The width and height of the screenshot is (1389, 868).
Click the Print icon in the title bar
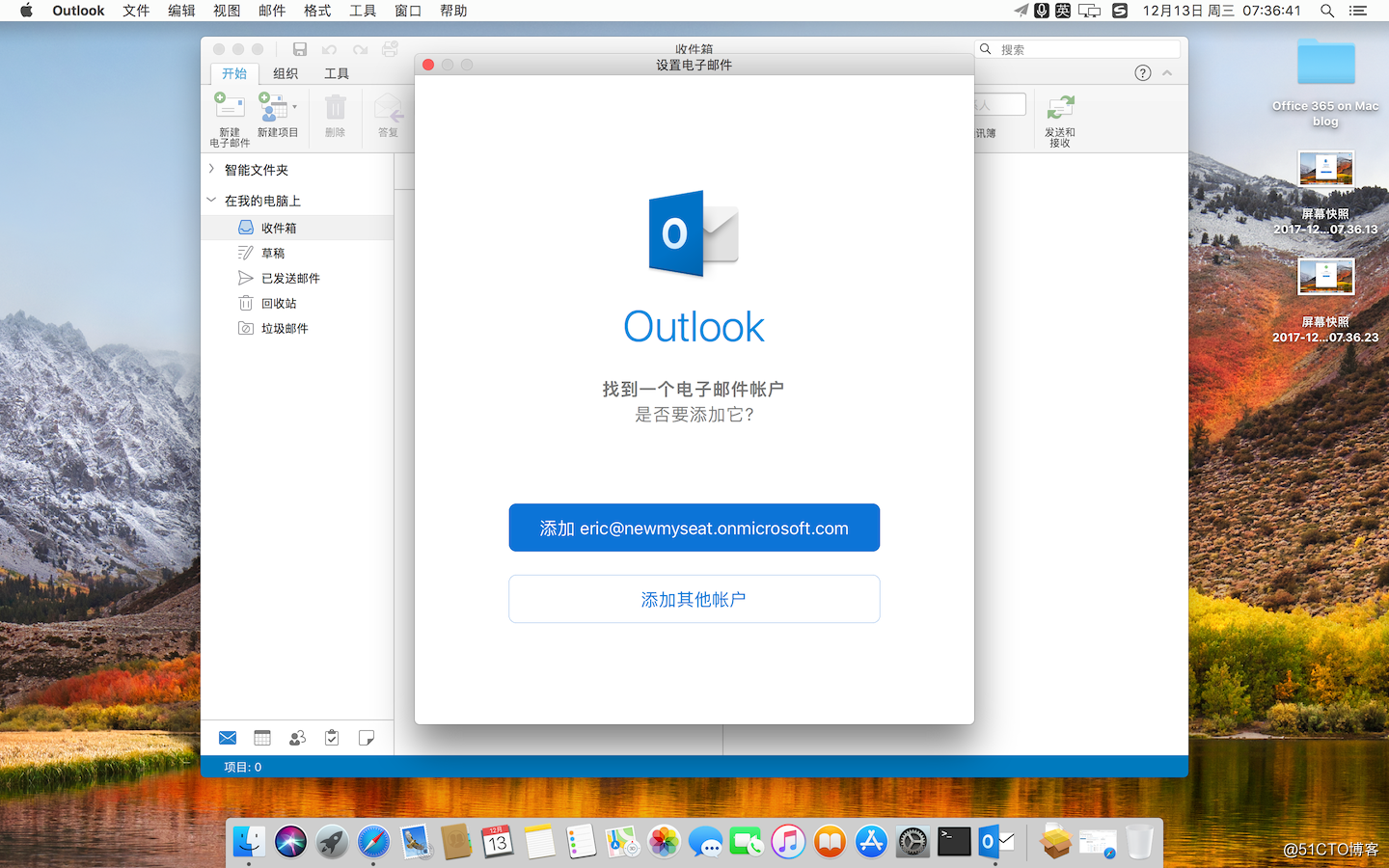coord(390,49)
